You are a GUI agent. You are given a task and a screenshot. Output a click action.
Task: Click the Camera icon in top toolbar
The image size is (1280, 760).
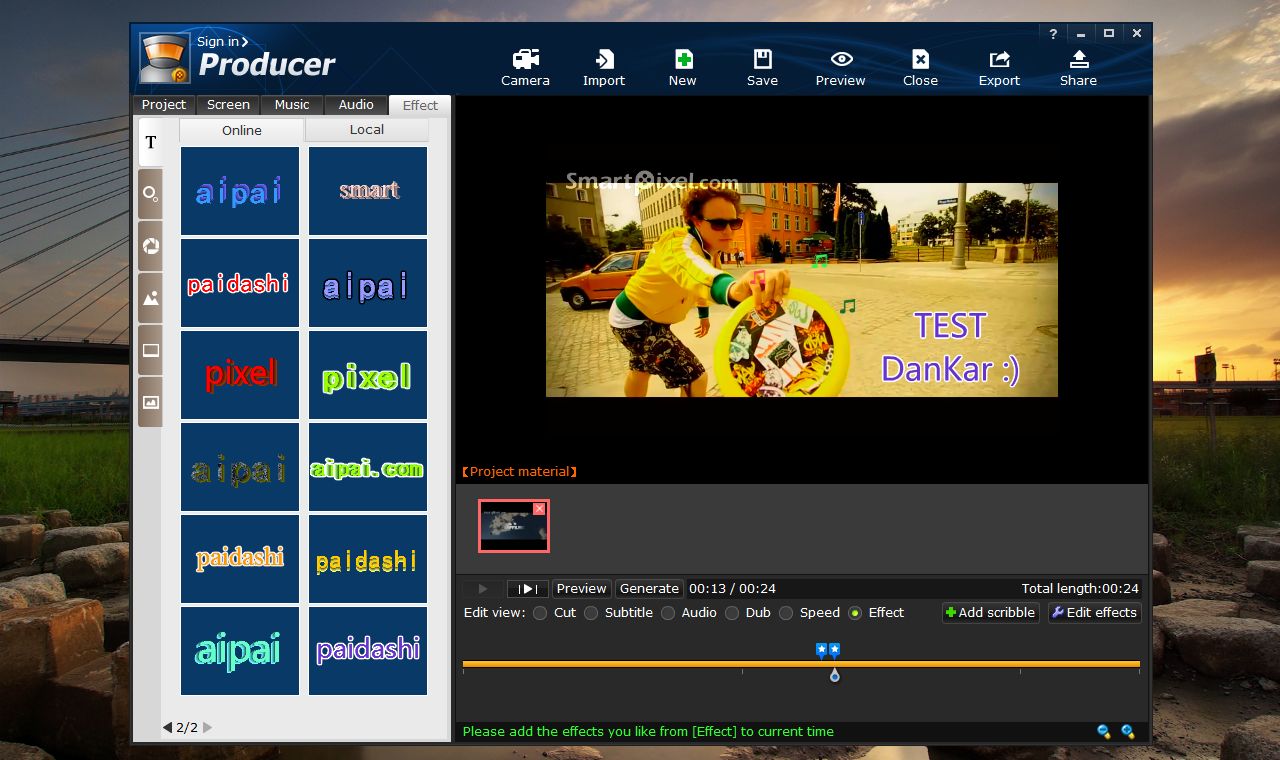[x=525, y=60]
